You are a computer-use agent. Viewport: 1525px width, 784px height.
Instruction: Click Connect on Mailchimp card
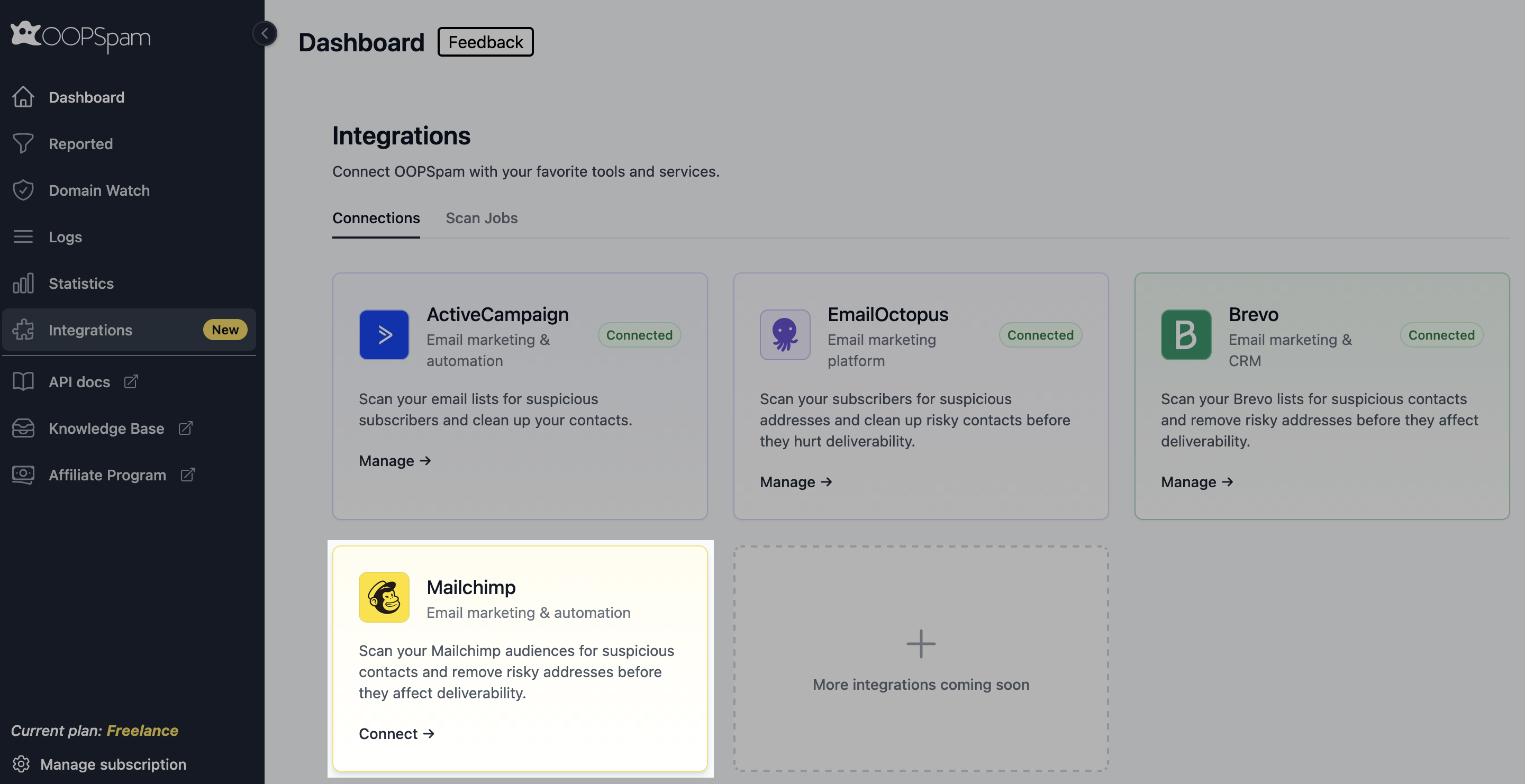397,733
